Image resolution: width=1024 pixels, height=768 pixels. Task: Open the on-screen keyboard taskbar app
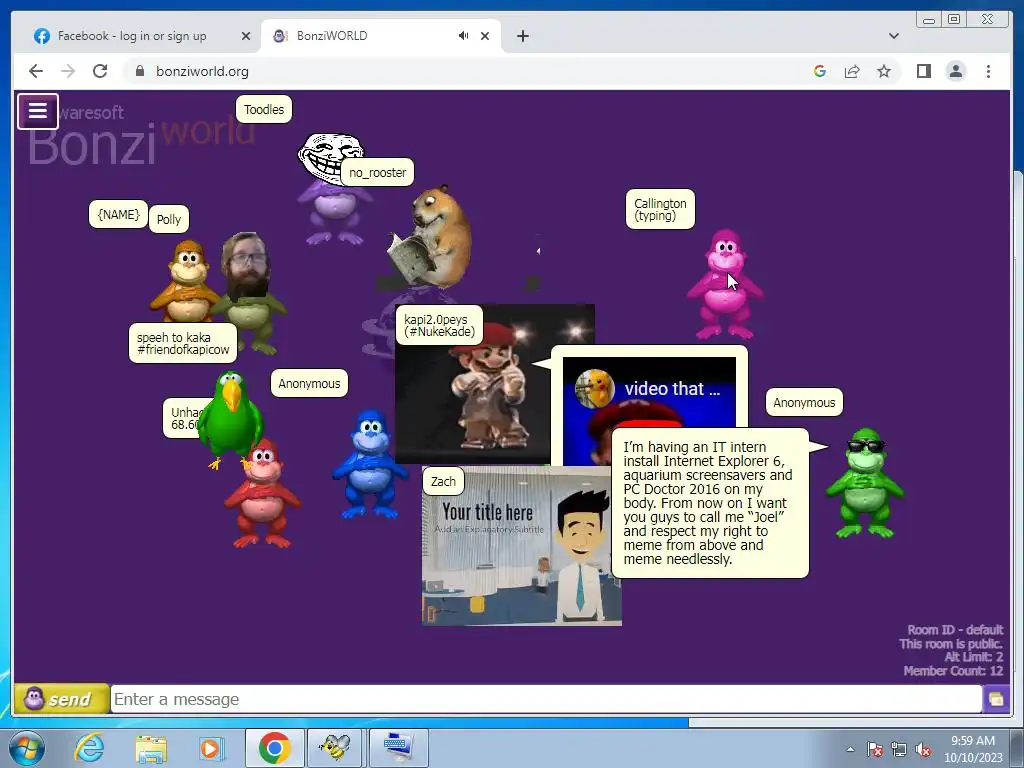point(398,748)
